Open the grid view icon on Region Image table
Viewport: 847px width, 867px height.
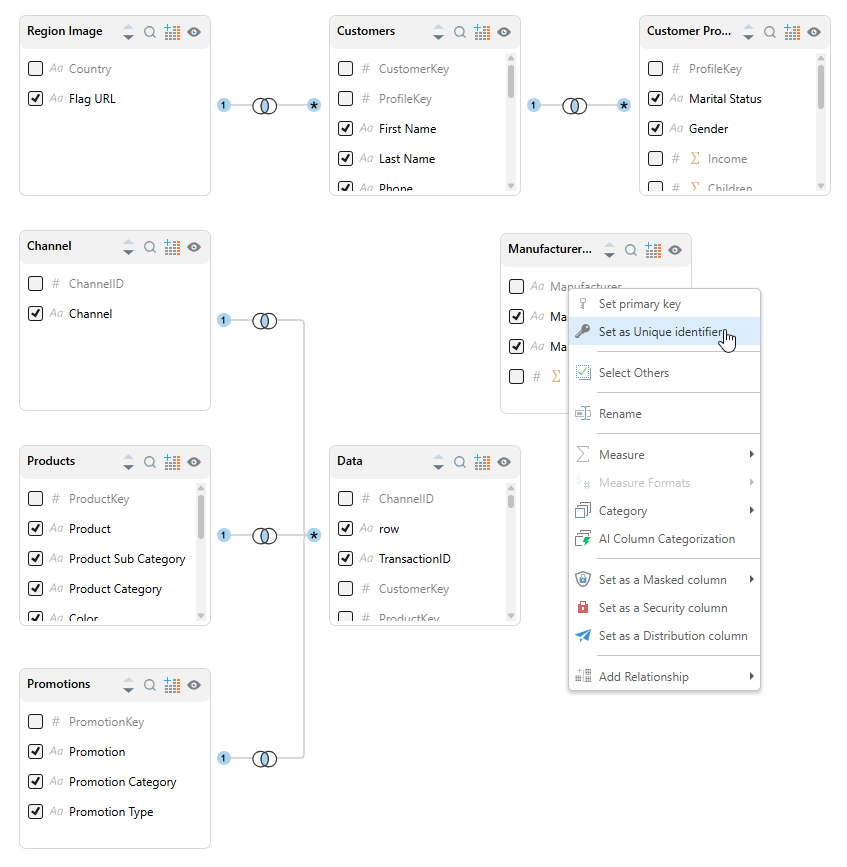coord(172,32)
